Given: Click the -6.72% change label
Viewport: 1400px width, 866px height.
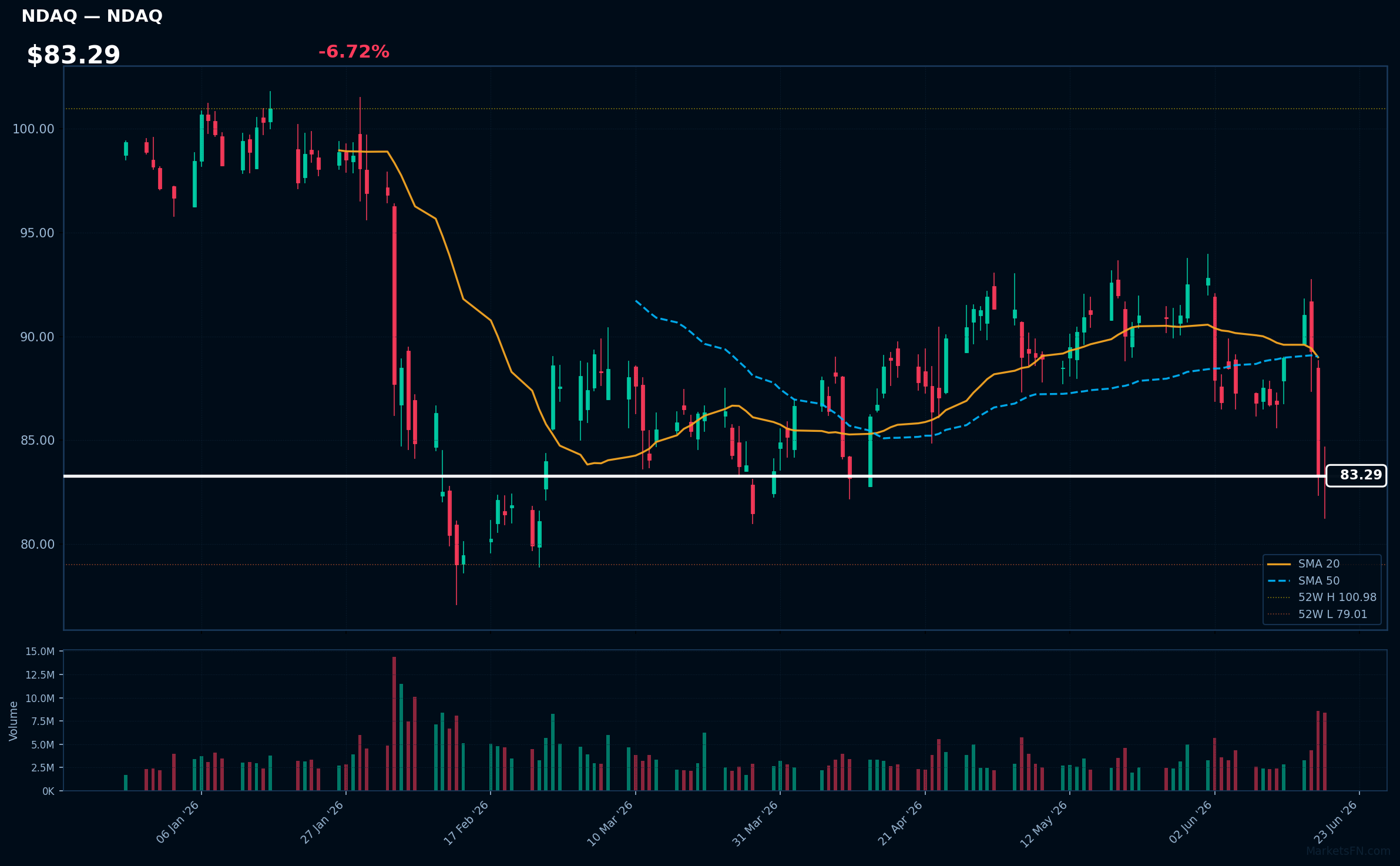Looking at the screenshot, I should [354, 52].
